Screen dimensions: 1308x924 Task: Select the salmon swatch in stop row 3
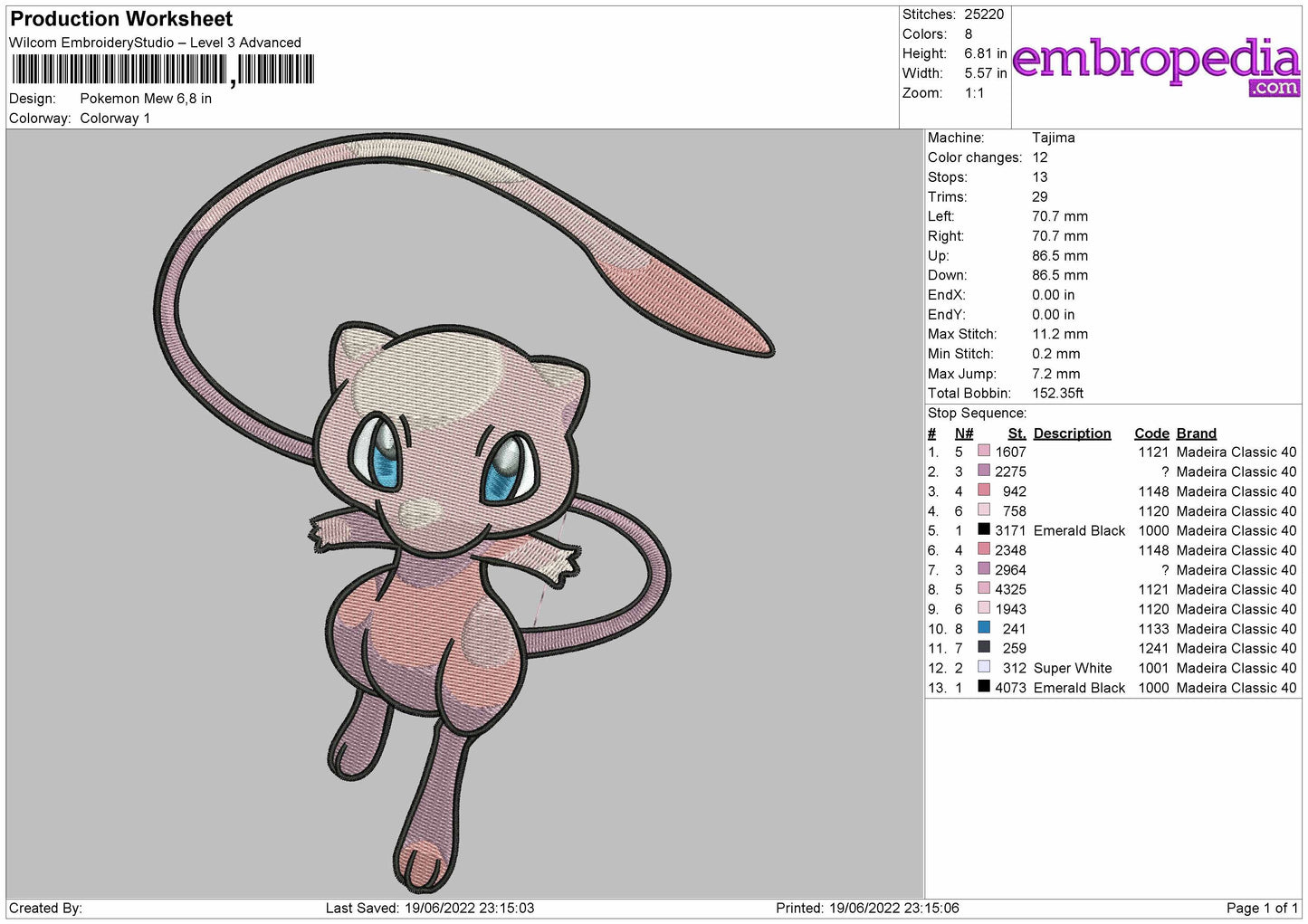(x=984, y=490)
